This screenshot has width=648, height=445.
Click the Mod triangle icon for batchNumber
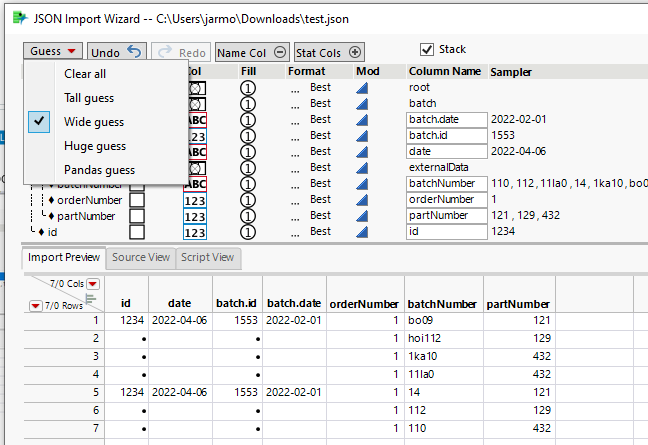coord(362,184)
